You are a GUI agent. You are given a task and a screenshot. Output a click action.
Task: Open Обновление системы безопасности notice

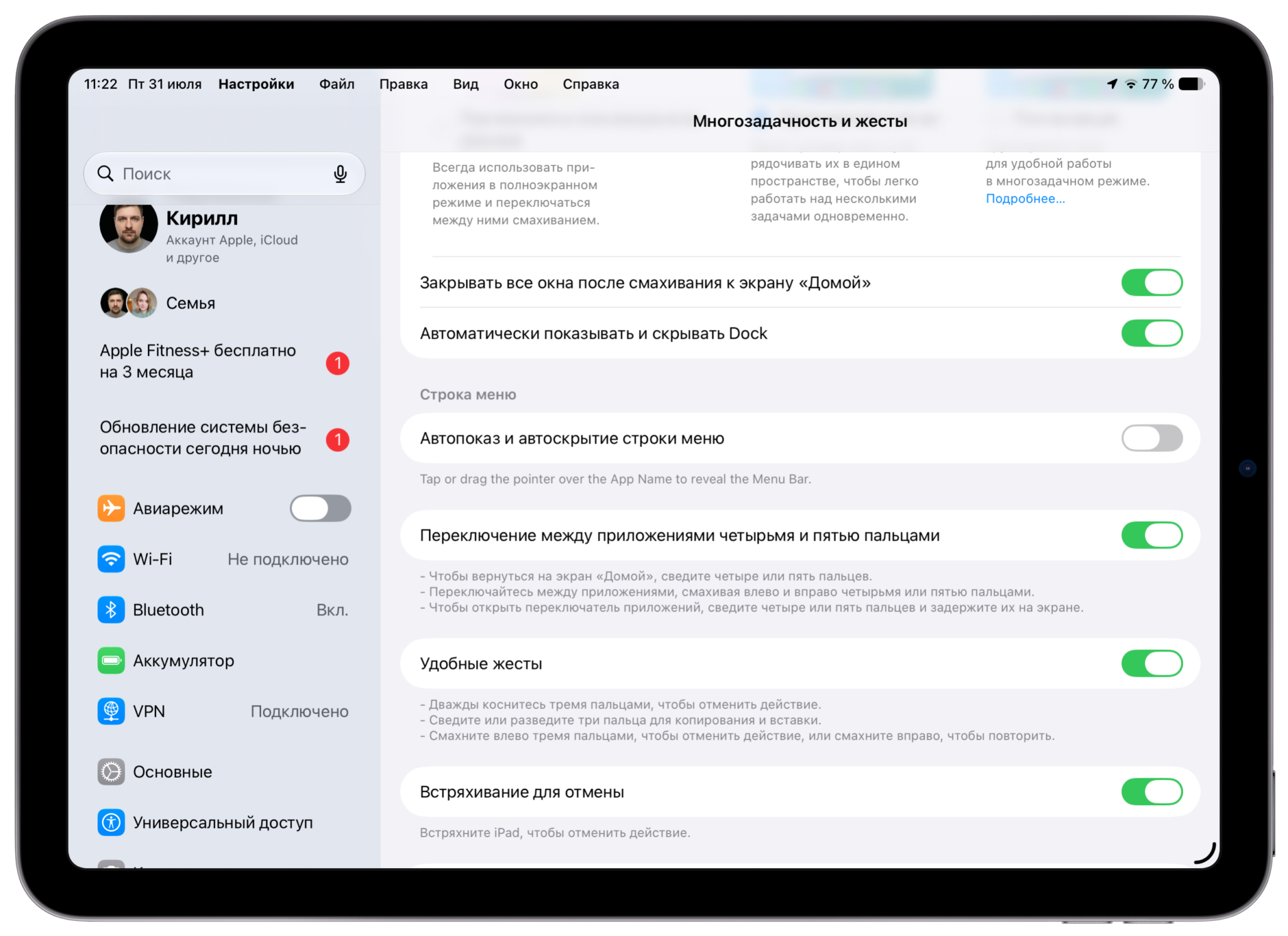click(224, 438)
